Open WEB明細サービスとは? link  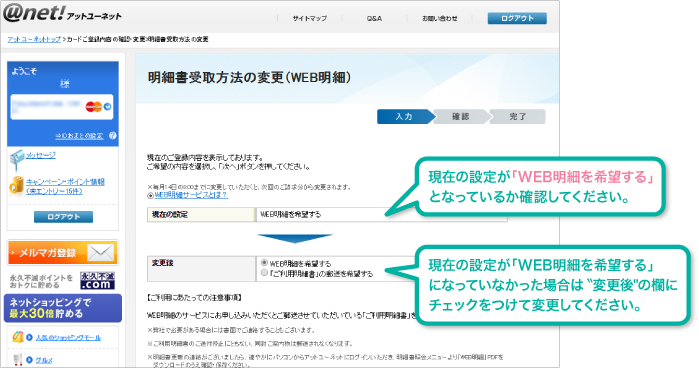tap(191, 195)
